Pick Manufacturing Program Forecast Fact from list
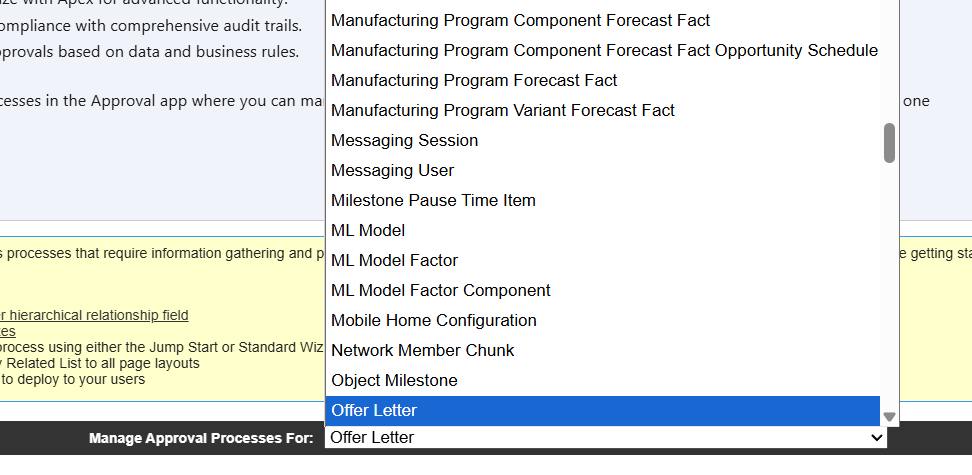Image resolution: width=972 pixels, height=475 pixels. tap(474, 80)
